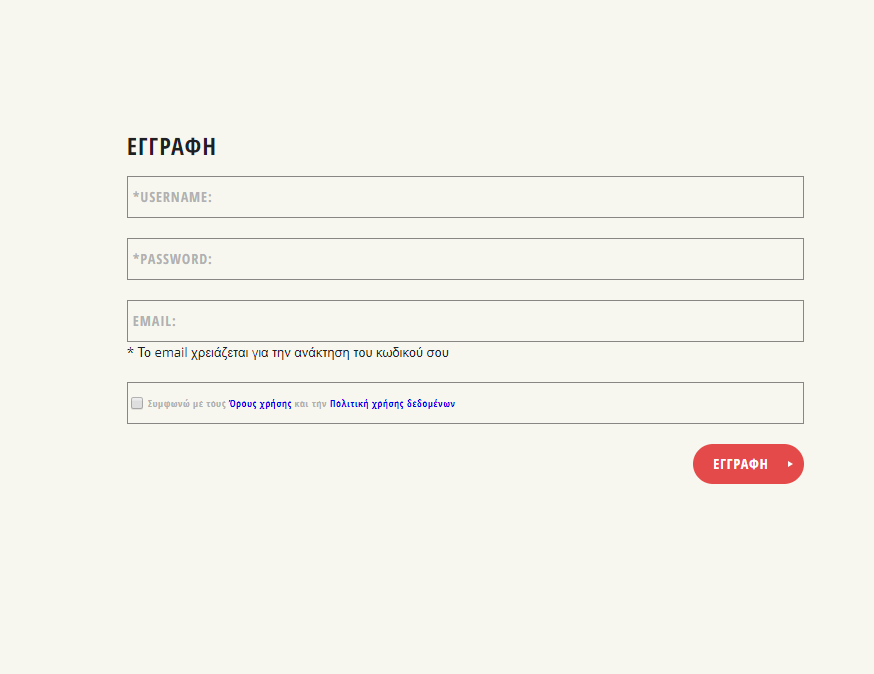Image resolution: width=874 pixels, height=674 pixels.
Task: Tick the terms agreement checkbox
Action: (137, 403)
